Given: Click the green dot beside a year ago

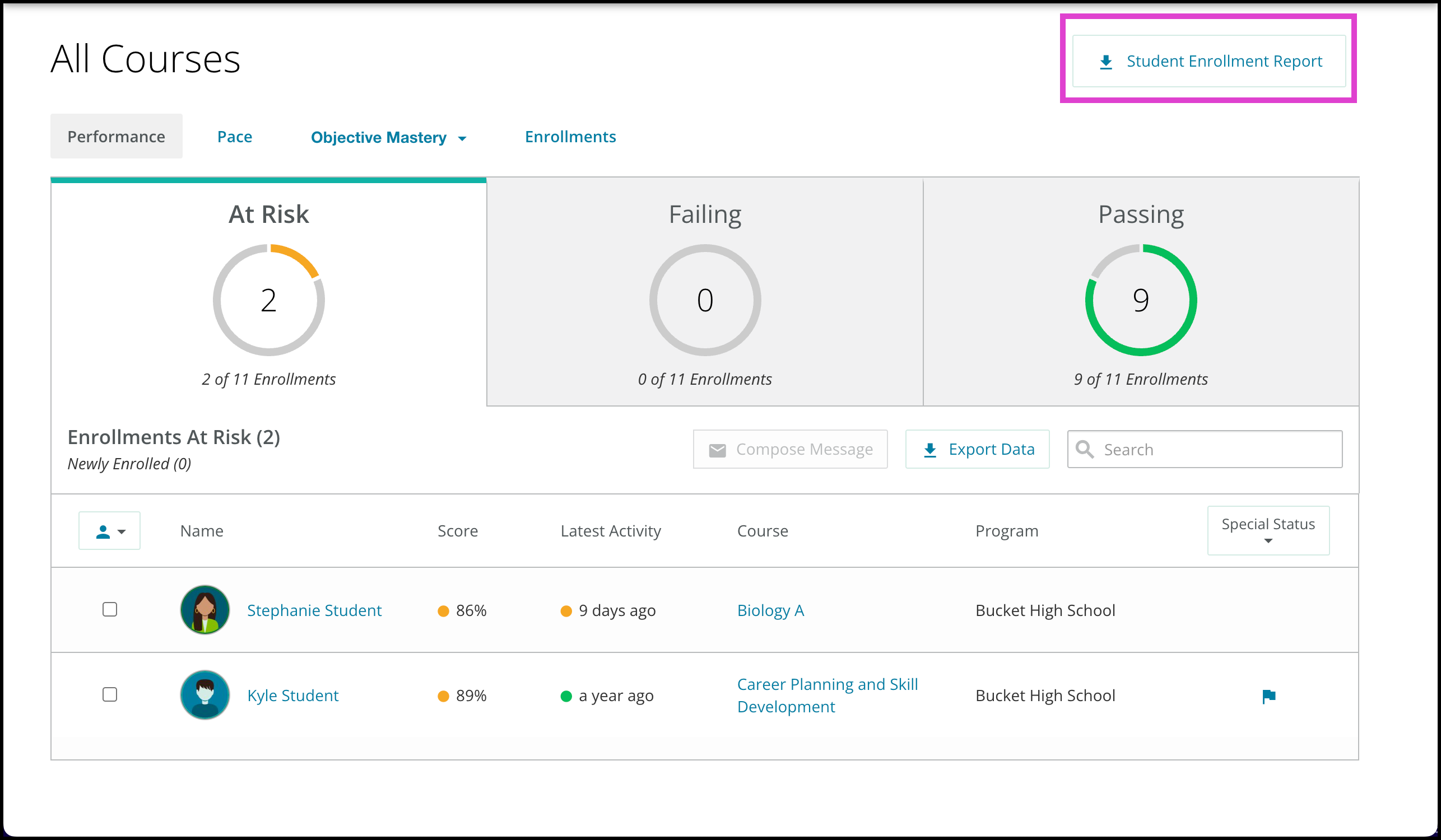Looking at the screenshot, I should 566,696.
